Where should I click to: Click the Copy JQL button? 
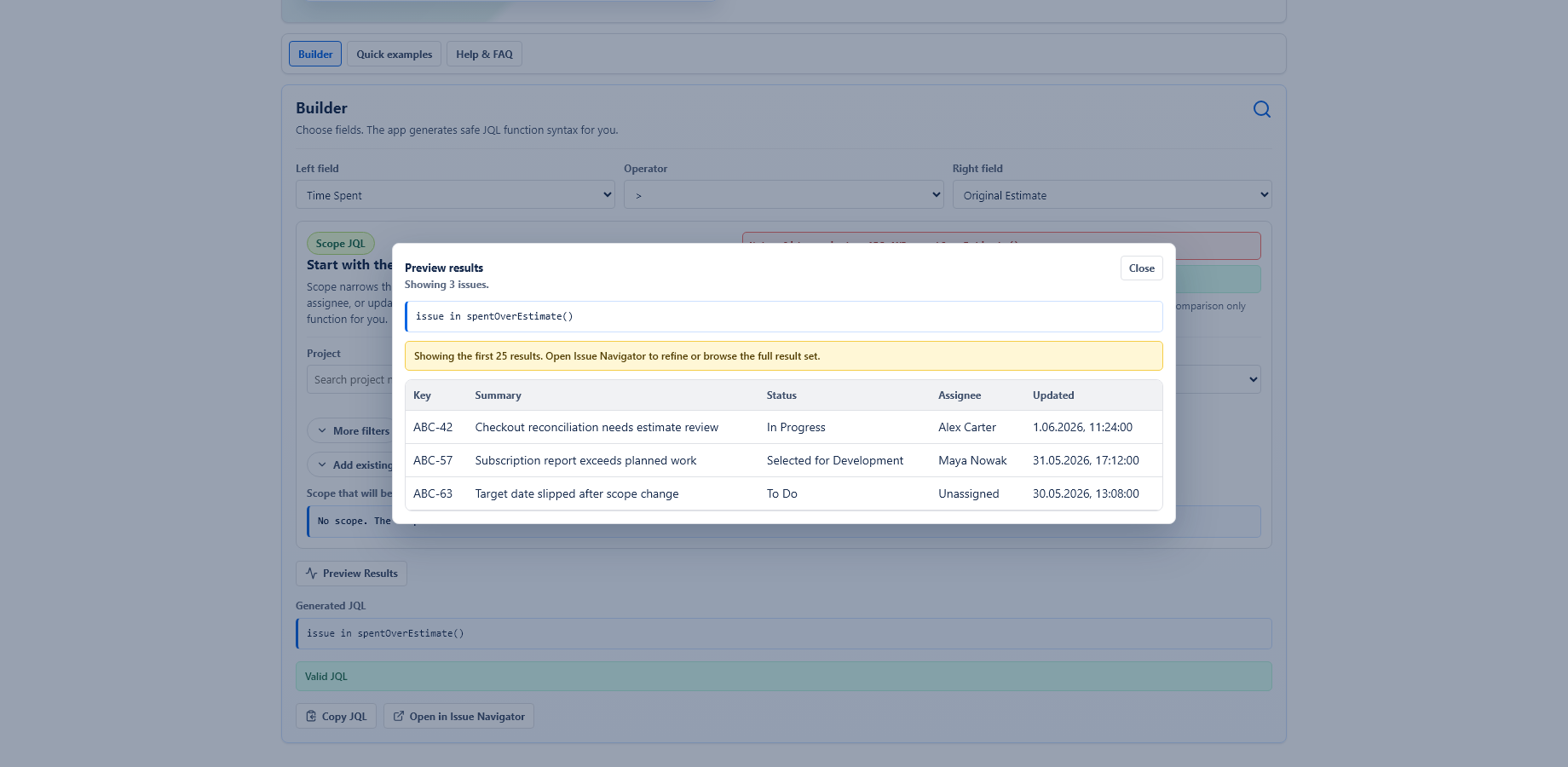pyautogui.click(x=336, y=717)
